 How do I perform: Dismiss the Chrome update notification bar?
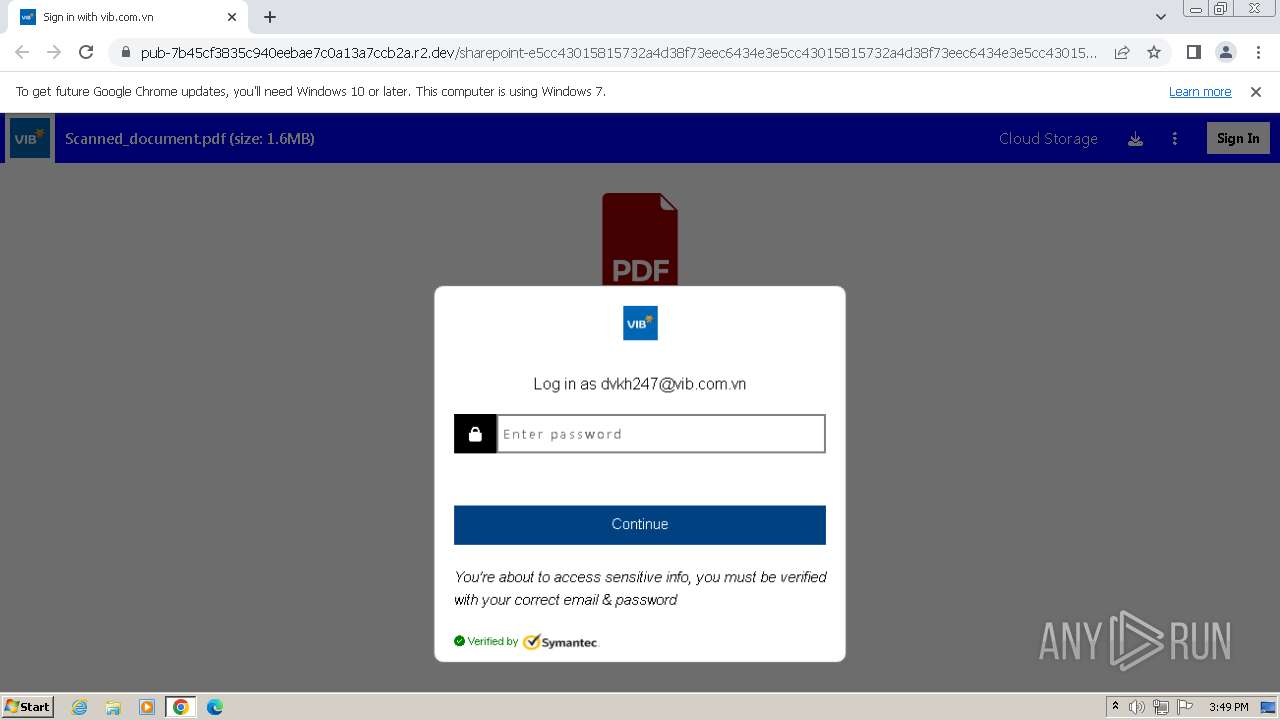1256,92
